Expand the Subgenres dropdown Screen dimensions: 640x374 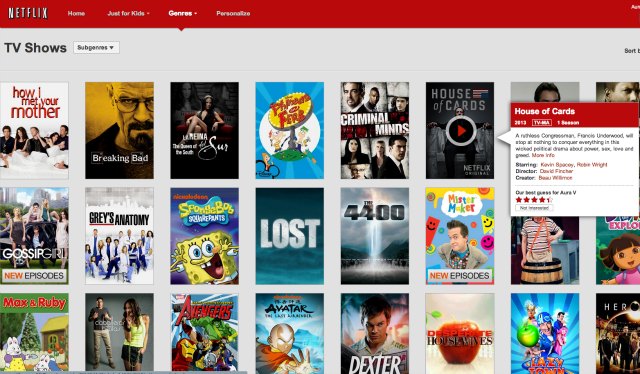click(x=96, y=47)
